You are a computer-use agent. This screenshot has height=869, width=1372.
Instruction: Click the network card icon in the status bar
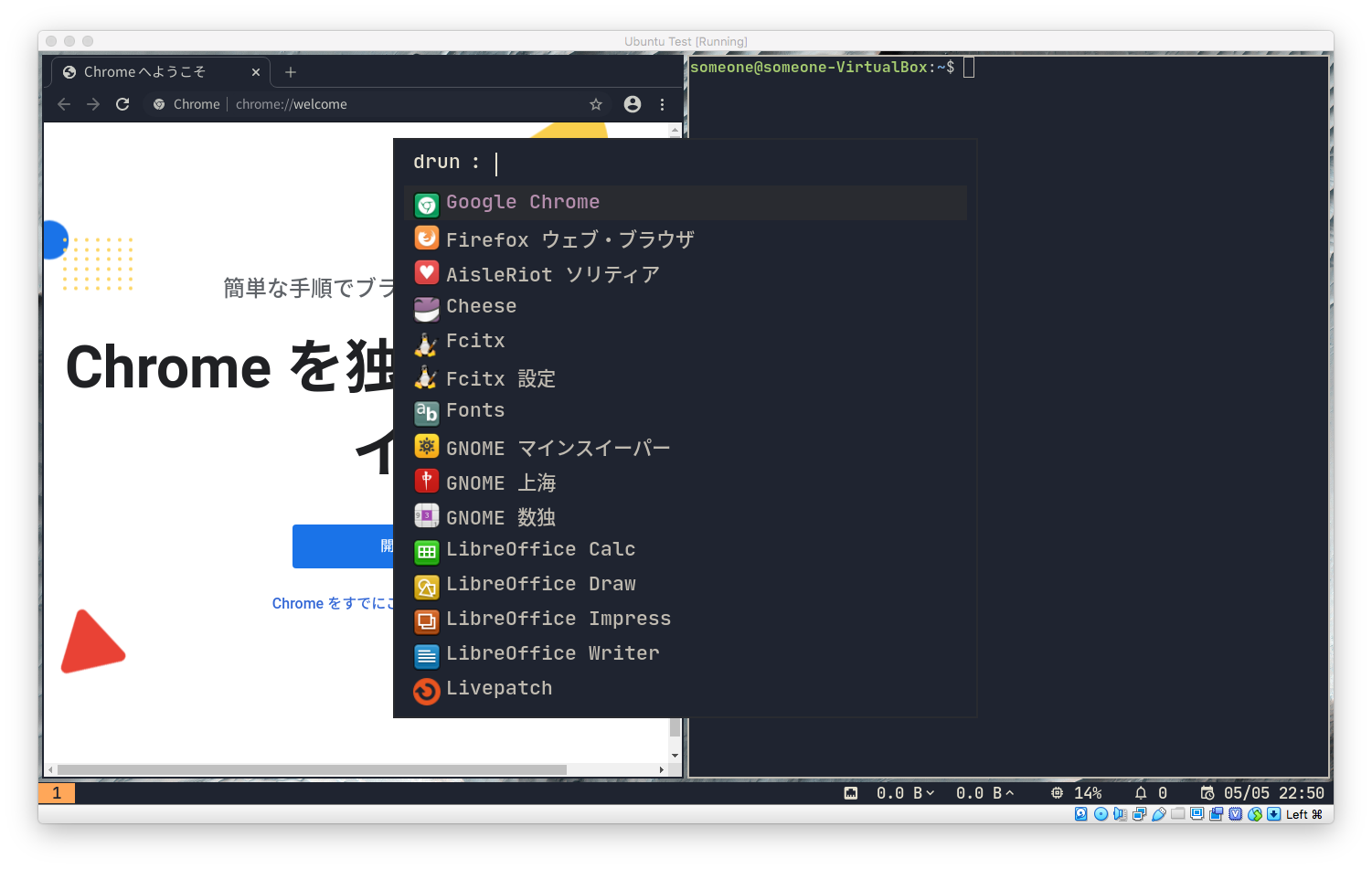851,793
